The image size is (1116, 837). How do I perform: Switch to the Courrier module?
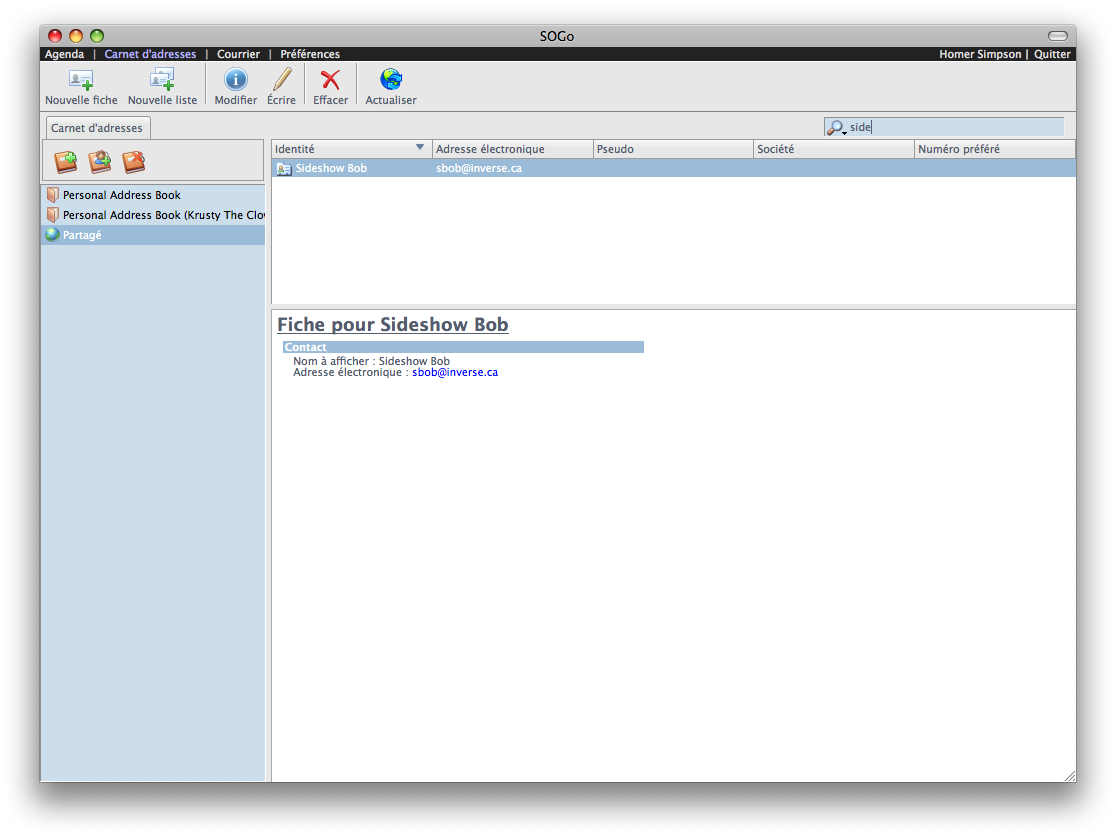pyautogui.click(x=238, y=54)
